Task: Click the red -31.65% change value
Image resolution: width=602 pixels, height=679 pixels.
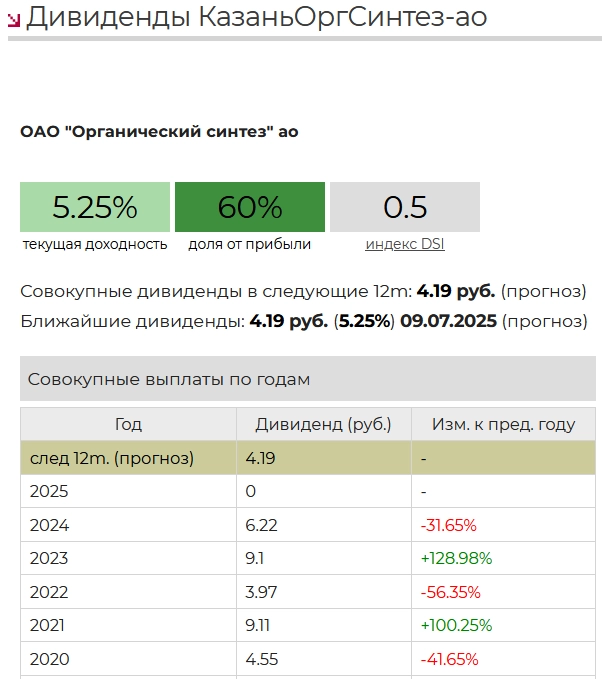Action: coord(448,525)
